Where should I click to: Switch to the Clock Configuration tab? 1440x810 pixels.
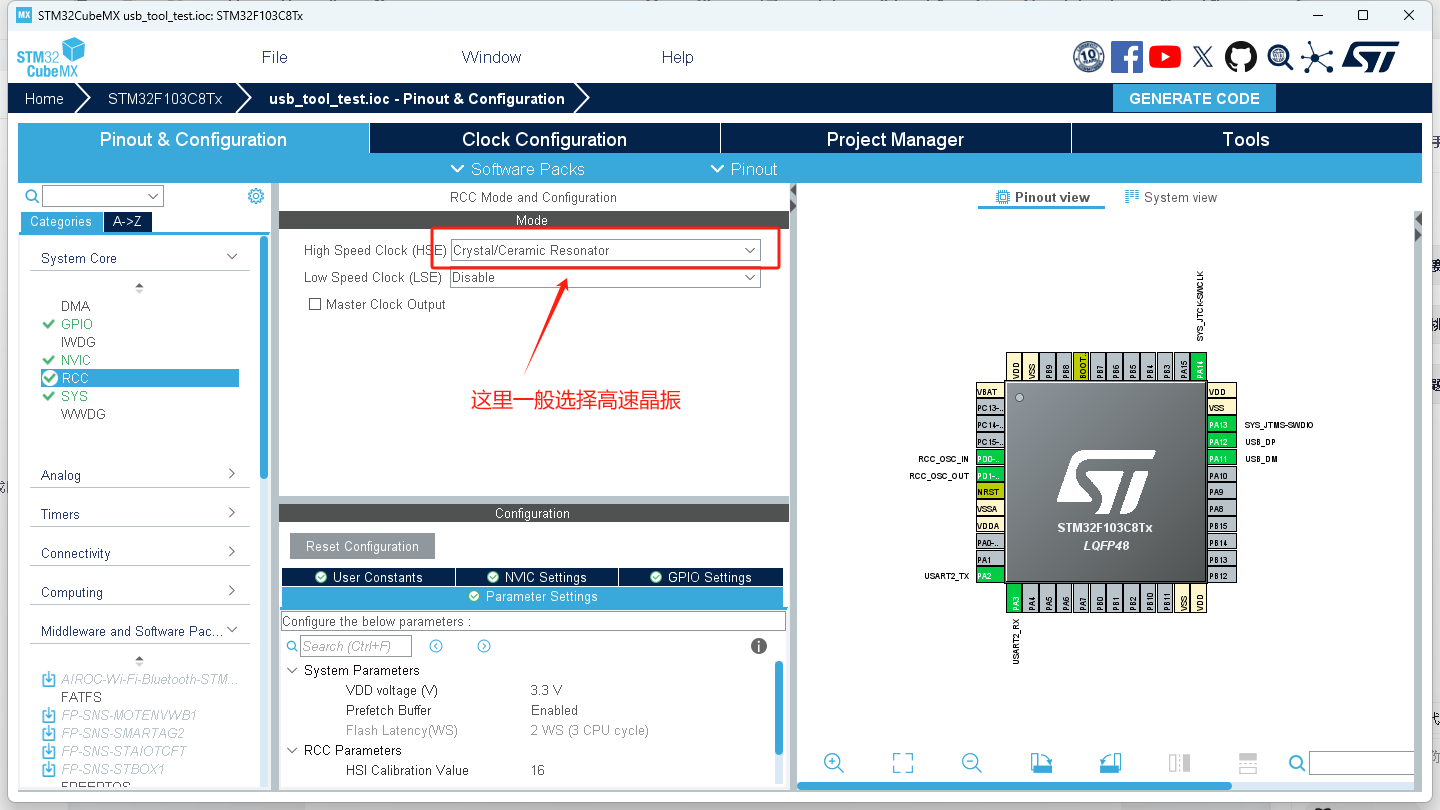tap(544, 138)
